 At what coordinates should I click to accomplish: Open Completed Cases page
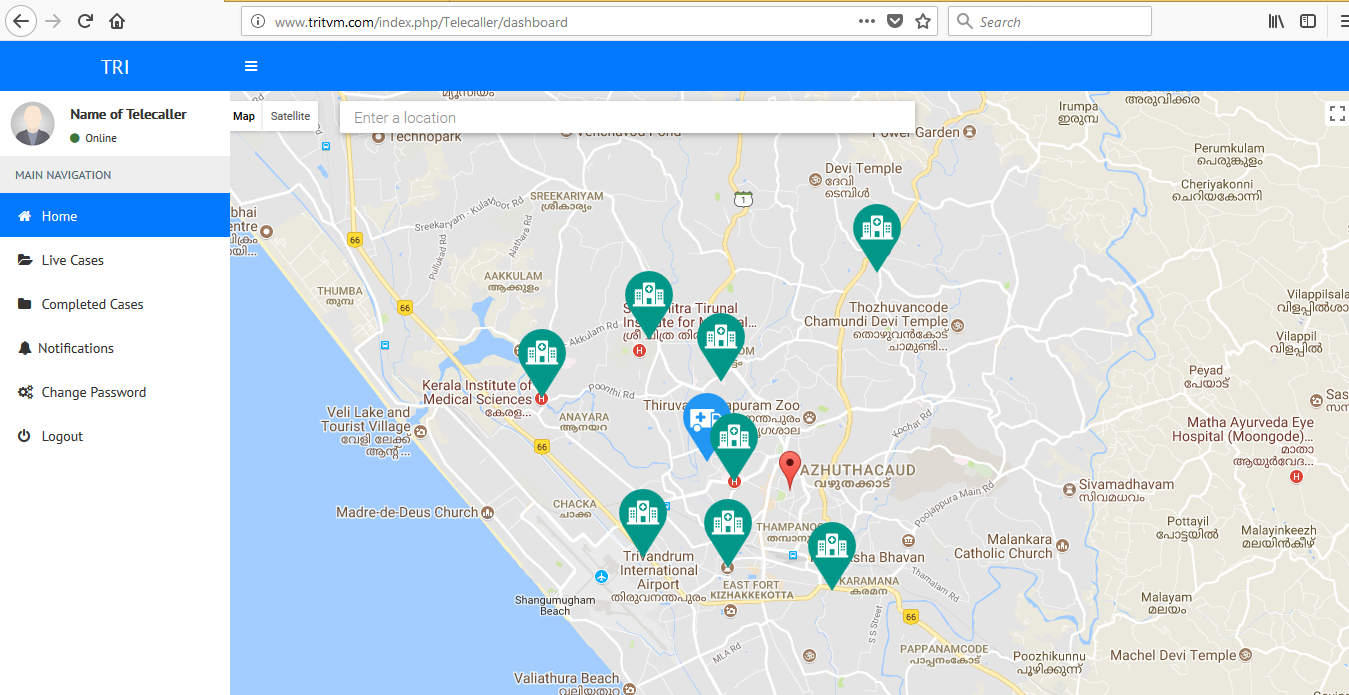[x=92, y=304]
